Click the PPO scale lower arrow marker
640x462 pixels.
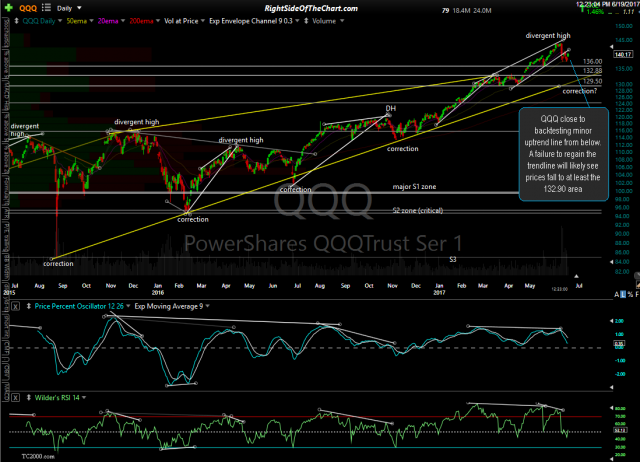(611, 387)
